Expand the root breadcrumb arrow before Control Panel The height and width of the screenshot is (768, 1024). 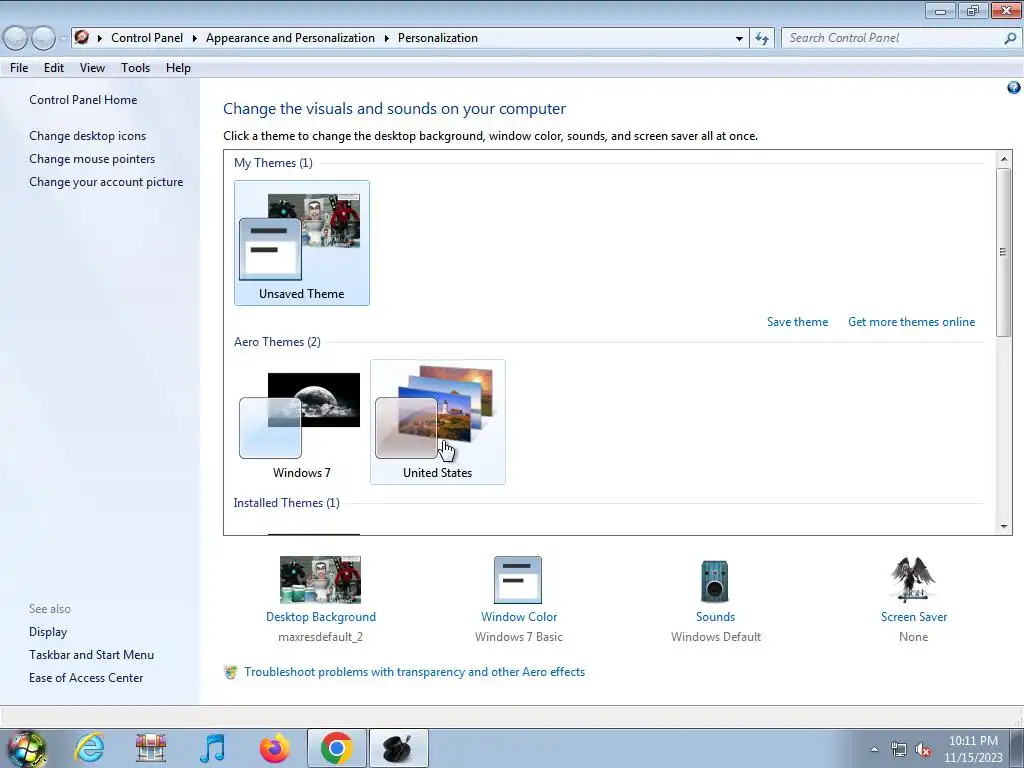(x=100, y=39)
